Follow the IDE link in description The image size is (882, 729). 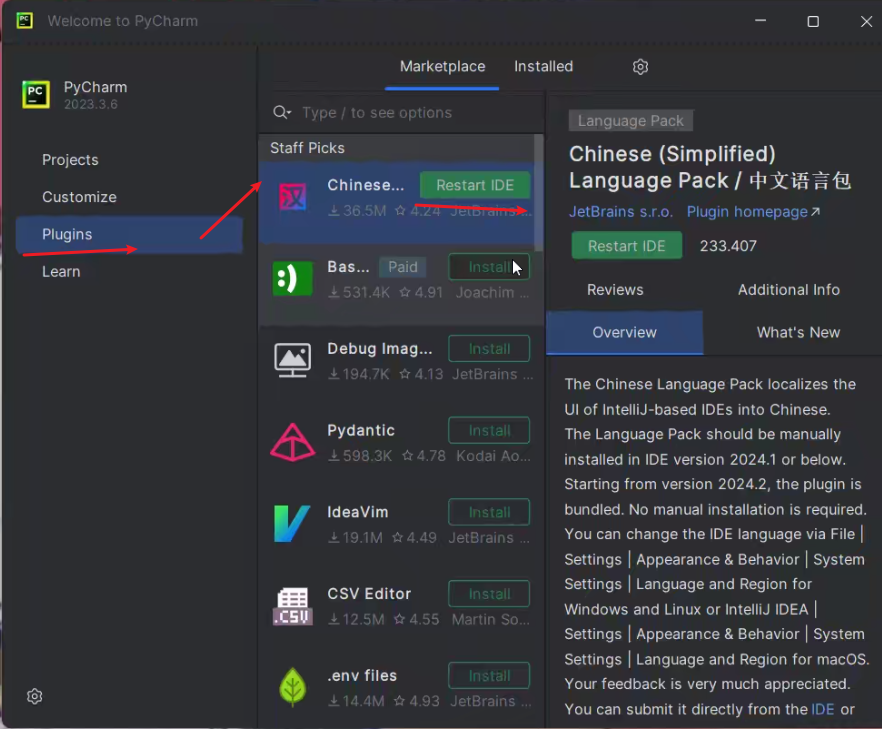click(x=823, y=709)
